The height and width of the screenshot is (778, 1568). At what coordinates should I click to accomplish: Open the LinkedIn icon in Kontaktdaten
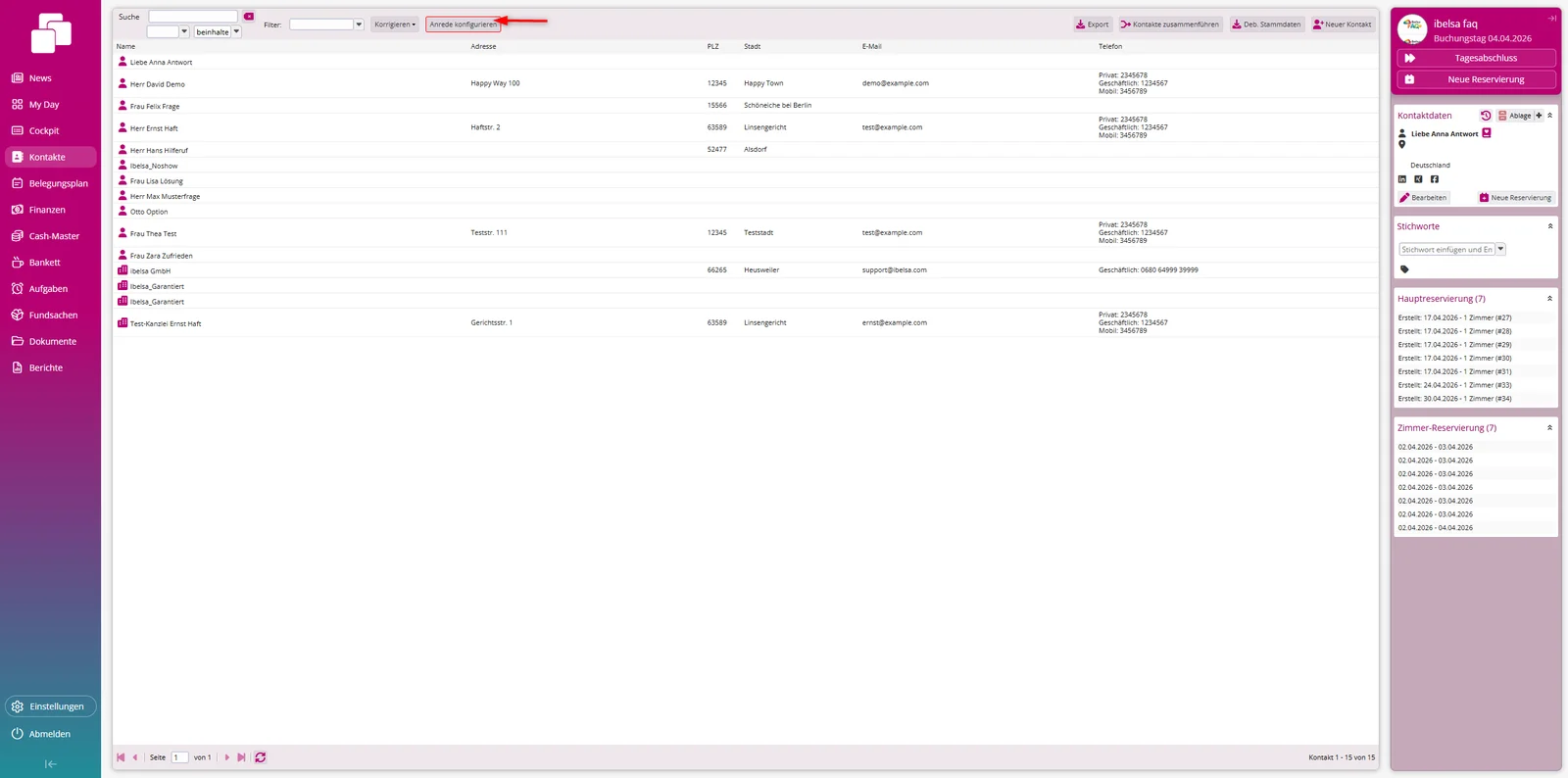pyautogui.click(x=1402, y=179)
